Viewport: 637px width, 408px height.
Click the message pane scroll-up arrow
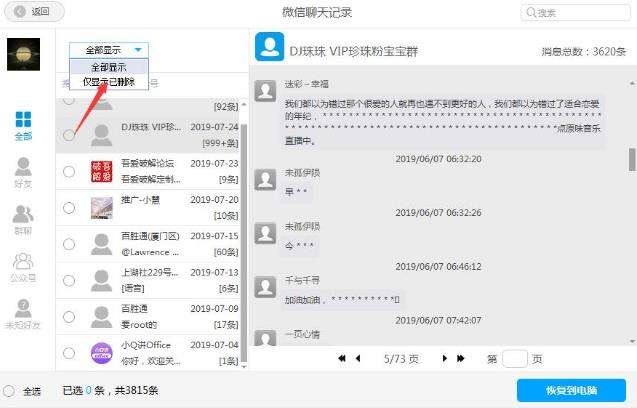(632, 83)
